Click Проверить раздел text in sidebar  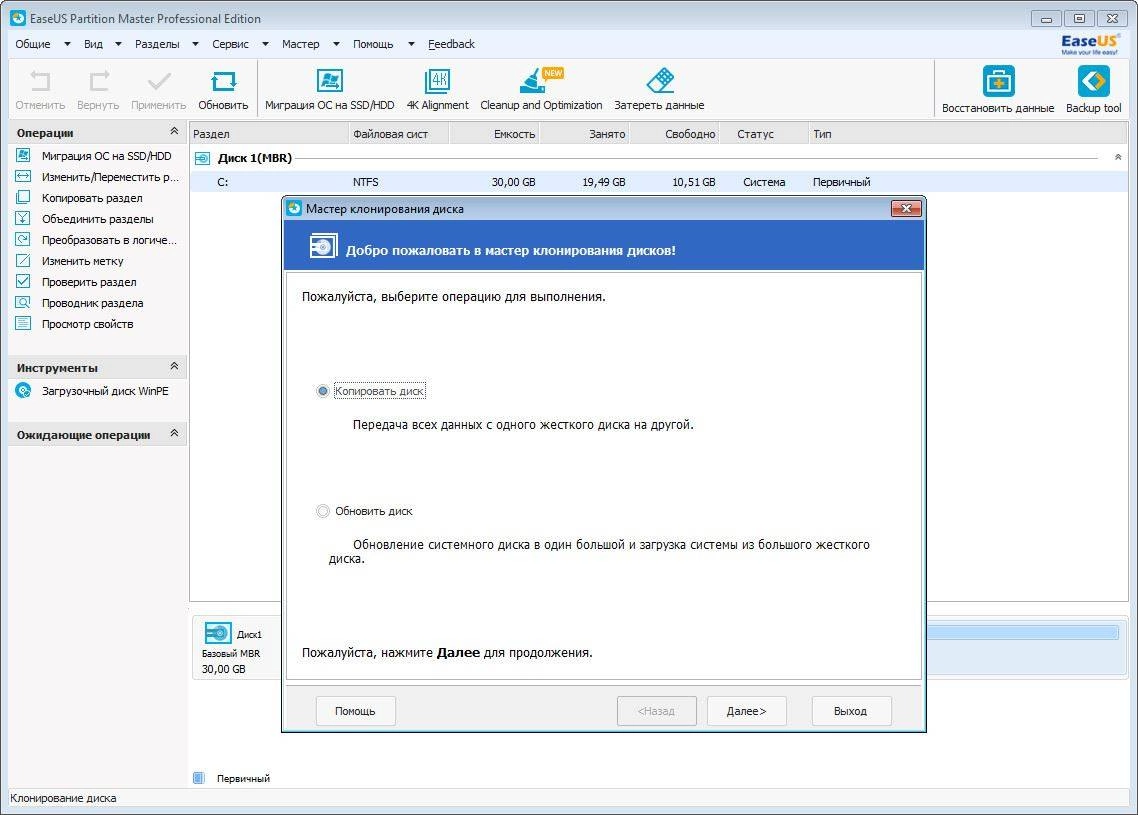coord(89,282)
